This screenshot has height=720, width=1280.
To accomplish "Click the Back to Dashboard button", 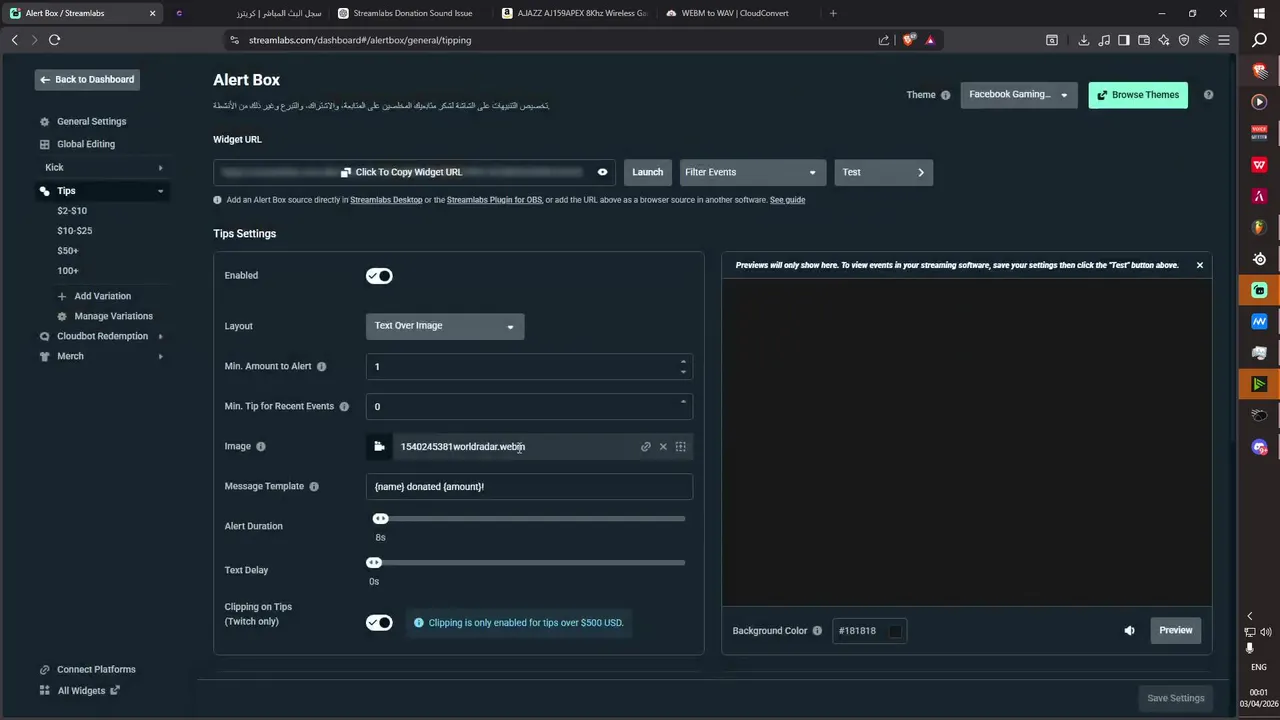I will point(87,79).
